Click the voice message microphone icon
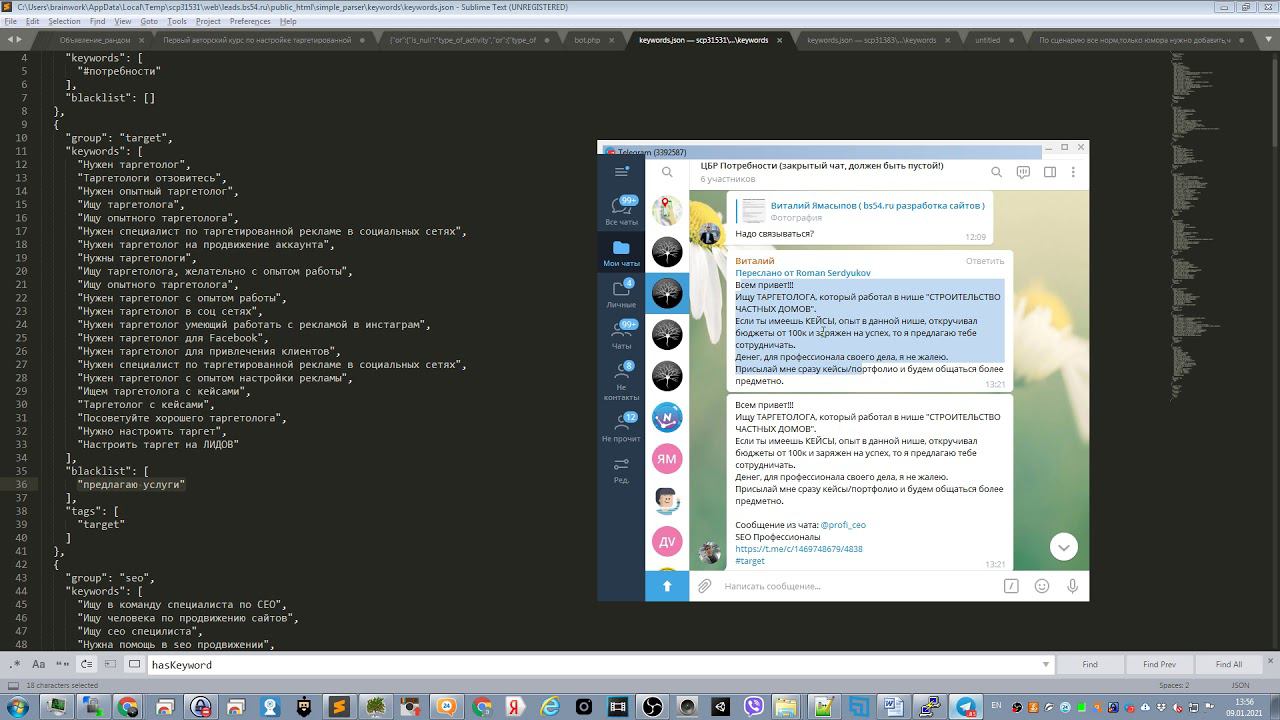This screenshot has height=720, width=1280. 1072,586
